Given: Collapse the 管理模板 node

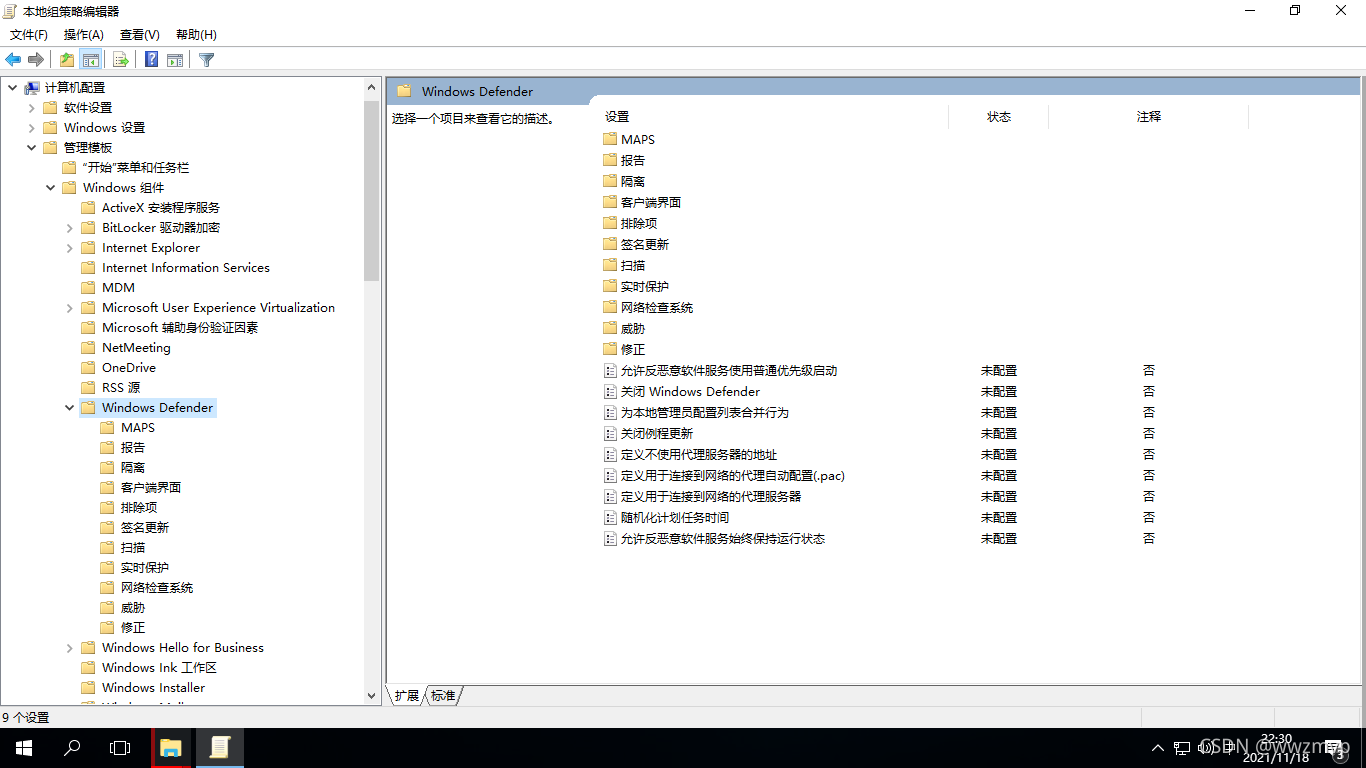Looking at the screenshot, I should [32, 148].
